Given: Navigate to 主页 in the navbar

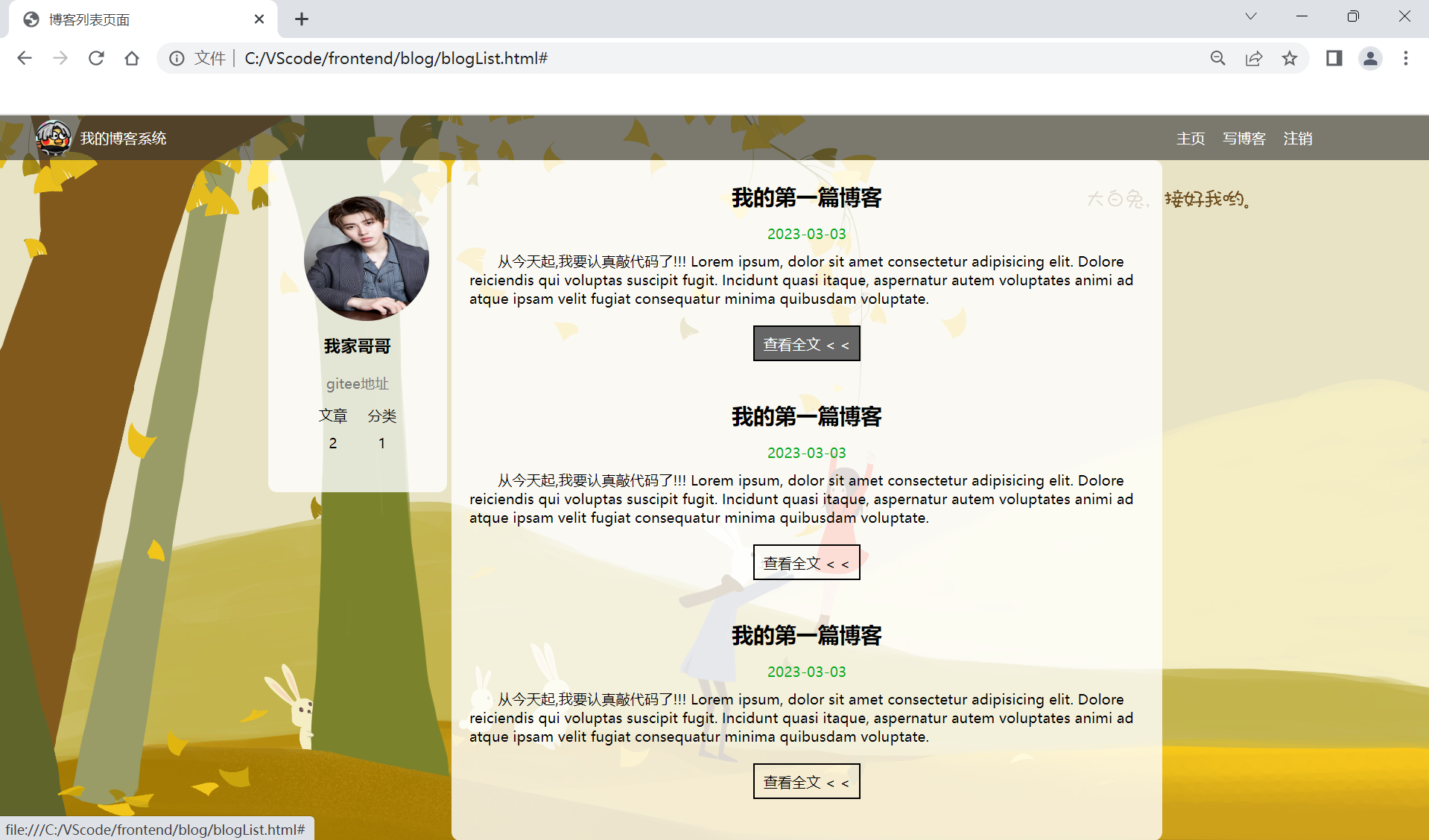Looking at the screenshot, I should (1191, 139).
